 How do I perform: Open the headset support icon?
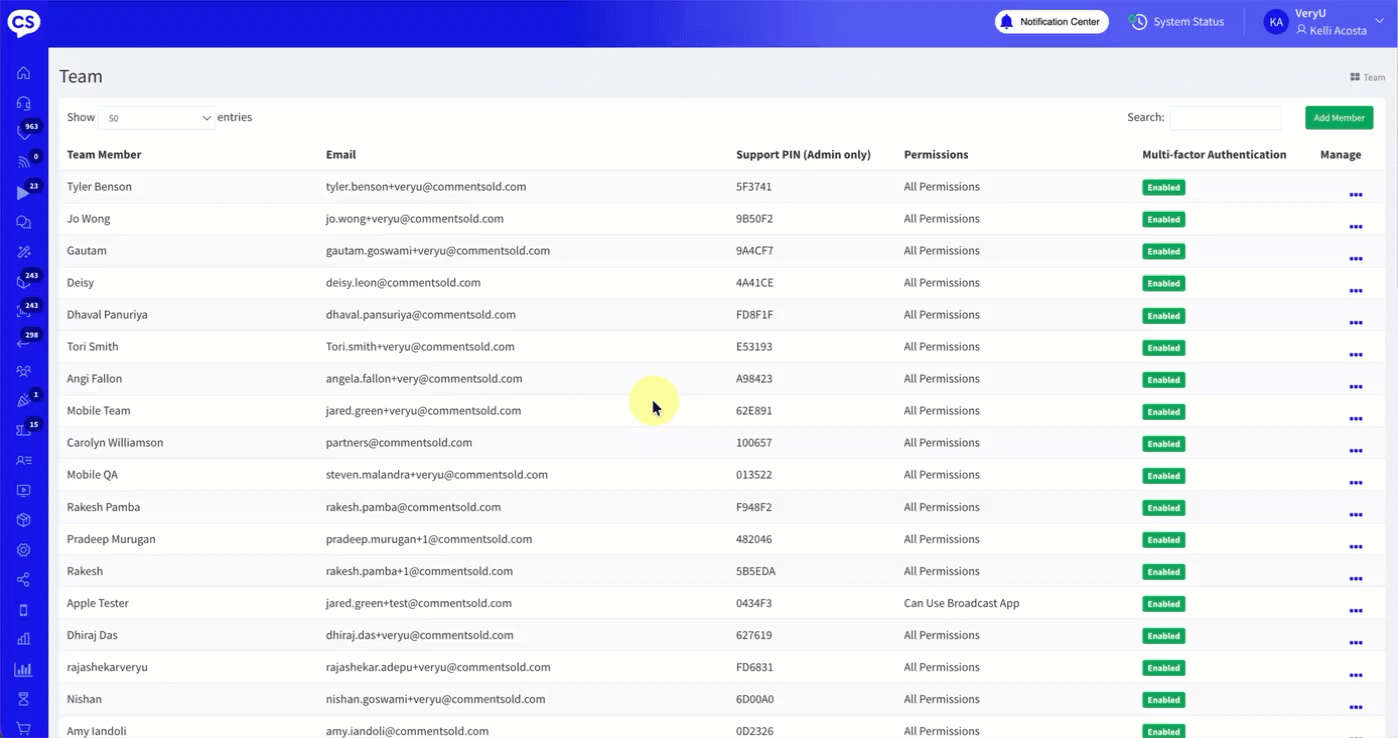click(23, 103)
